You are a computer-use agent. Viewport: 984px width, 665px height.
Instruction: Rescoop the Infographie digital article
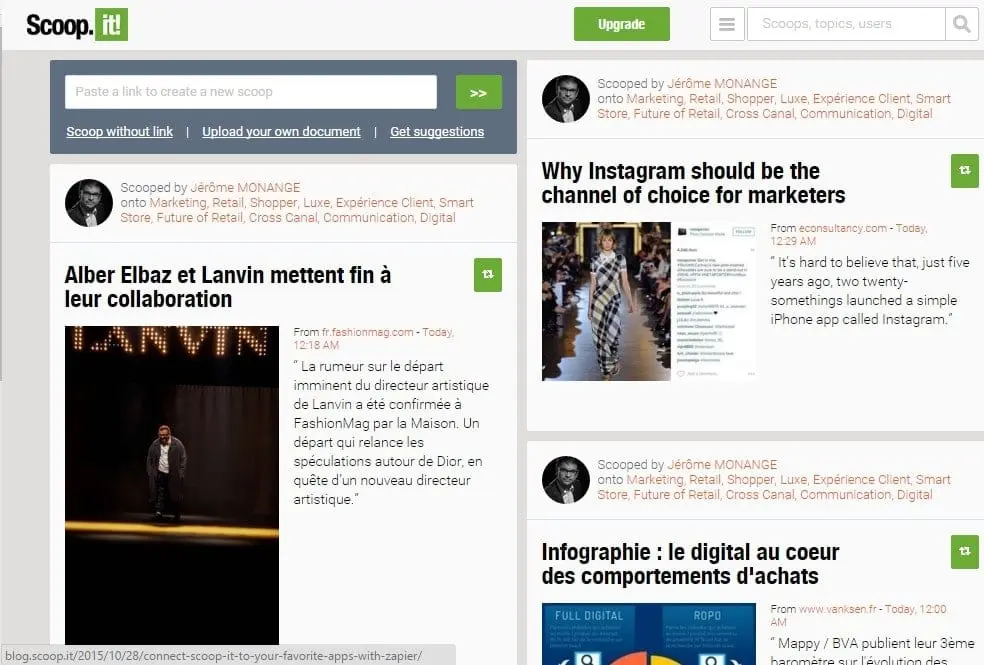[965, 551]
